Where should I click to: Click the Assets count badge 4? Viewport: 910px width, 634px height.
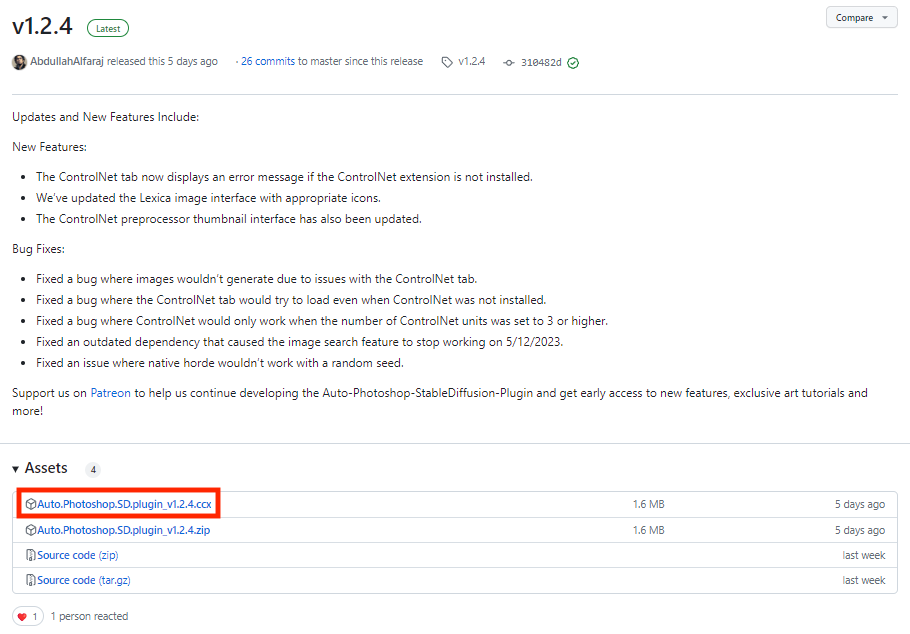pyautogui.click(x=93, y=470)
